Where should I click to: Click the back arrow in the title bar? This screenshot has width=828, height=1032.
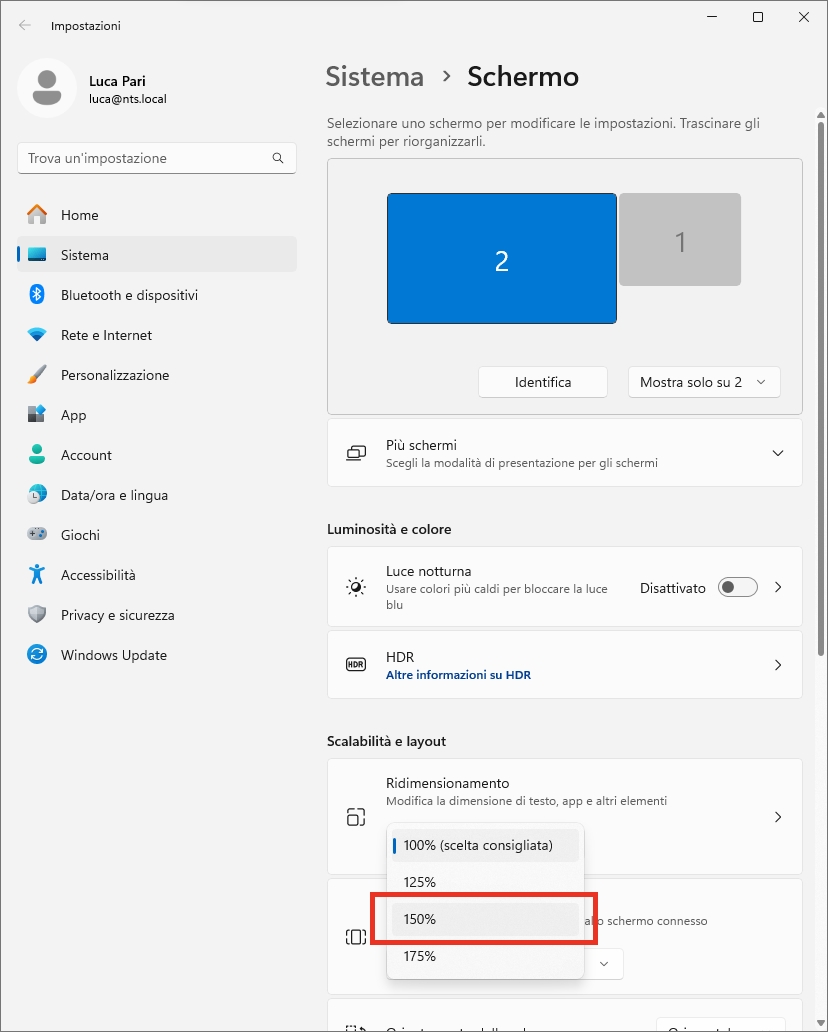click(x=25, y=25)
